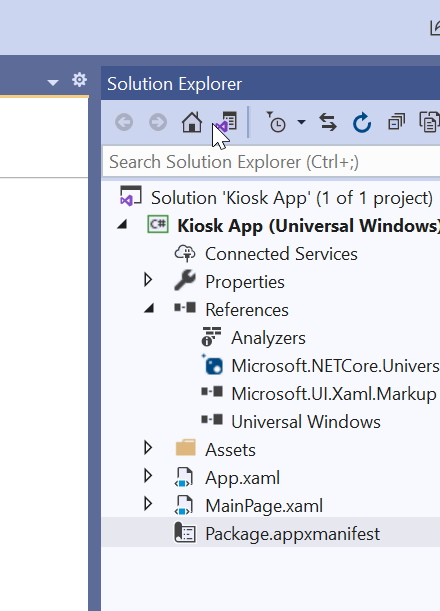Collapse the Kiosk App project node
Image resolution: width=440 pixels, height=611 pixels.
[x=122, y=224]
